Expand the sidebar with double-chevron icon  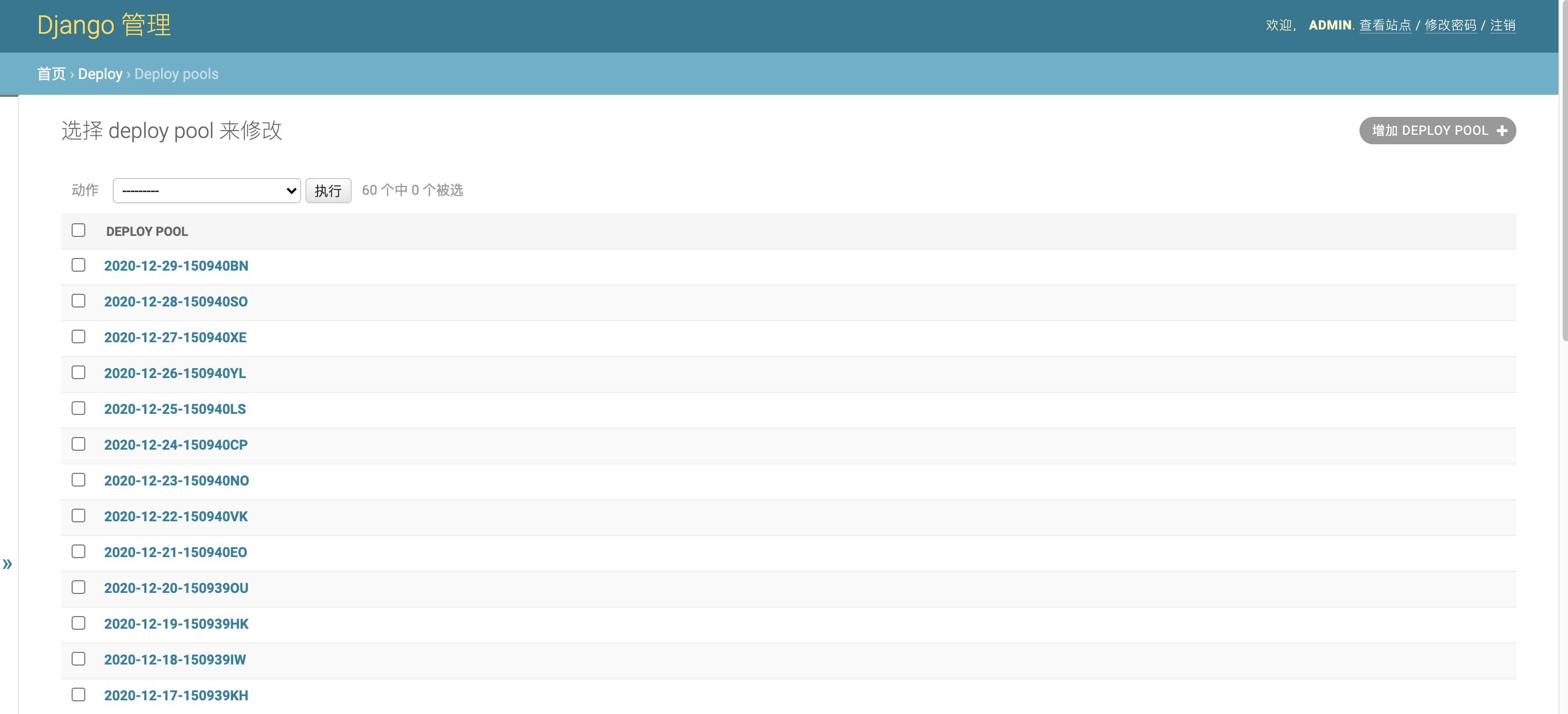tap(7, 563)
